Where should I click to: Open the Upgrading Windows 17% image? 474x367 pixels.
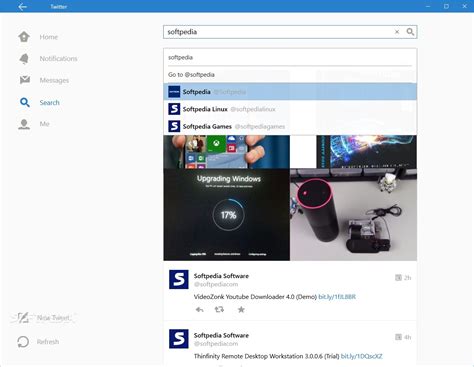coord(227,214)
